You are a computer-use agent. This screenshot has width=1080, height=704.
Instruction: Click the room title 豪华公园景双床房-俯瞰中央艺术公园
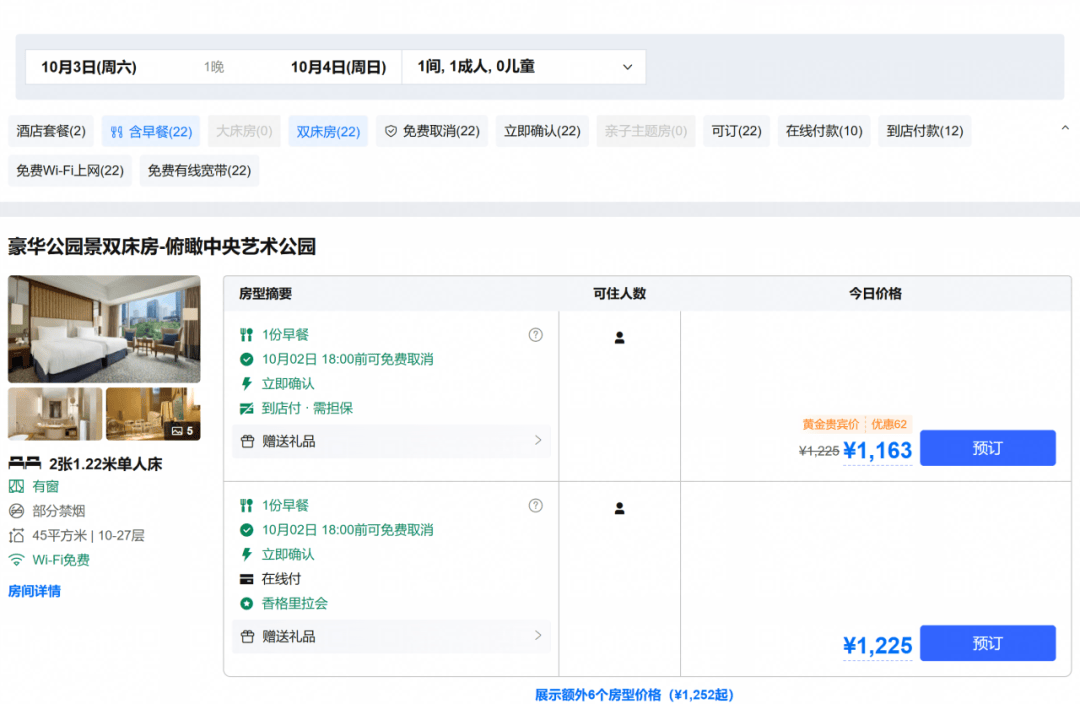coord(162,247)
